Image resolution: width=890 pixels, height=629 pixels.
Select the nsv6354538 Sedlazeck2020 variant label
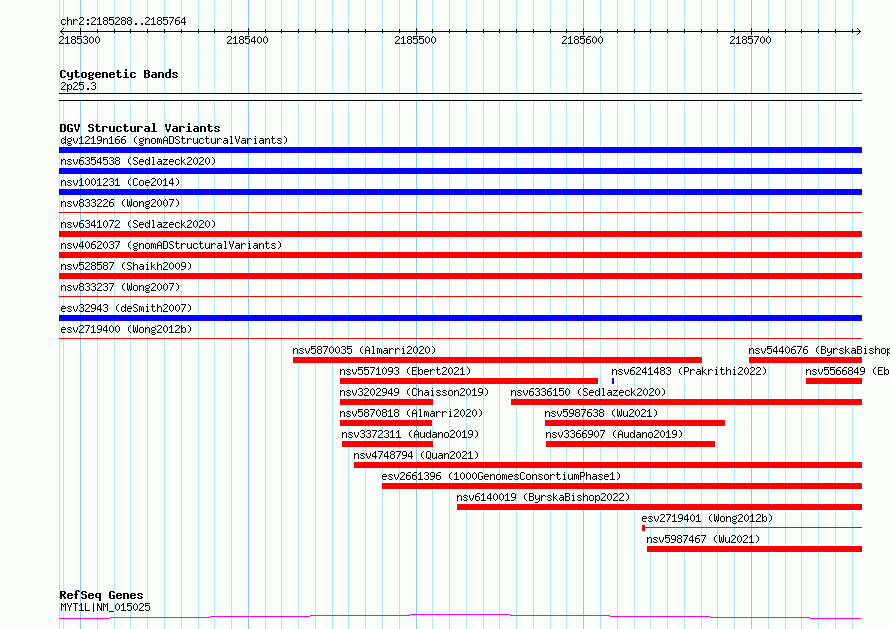coord(138,161)
